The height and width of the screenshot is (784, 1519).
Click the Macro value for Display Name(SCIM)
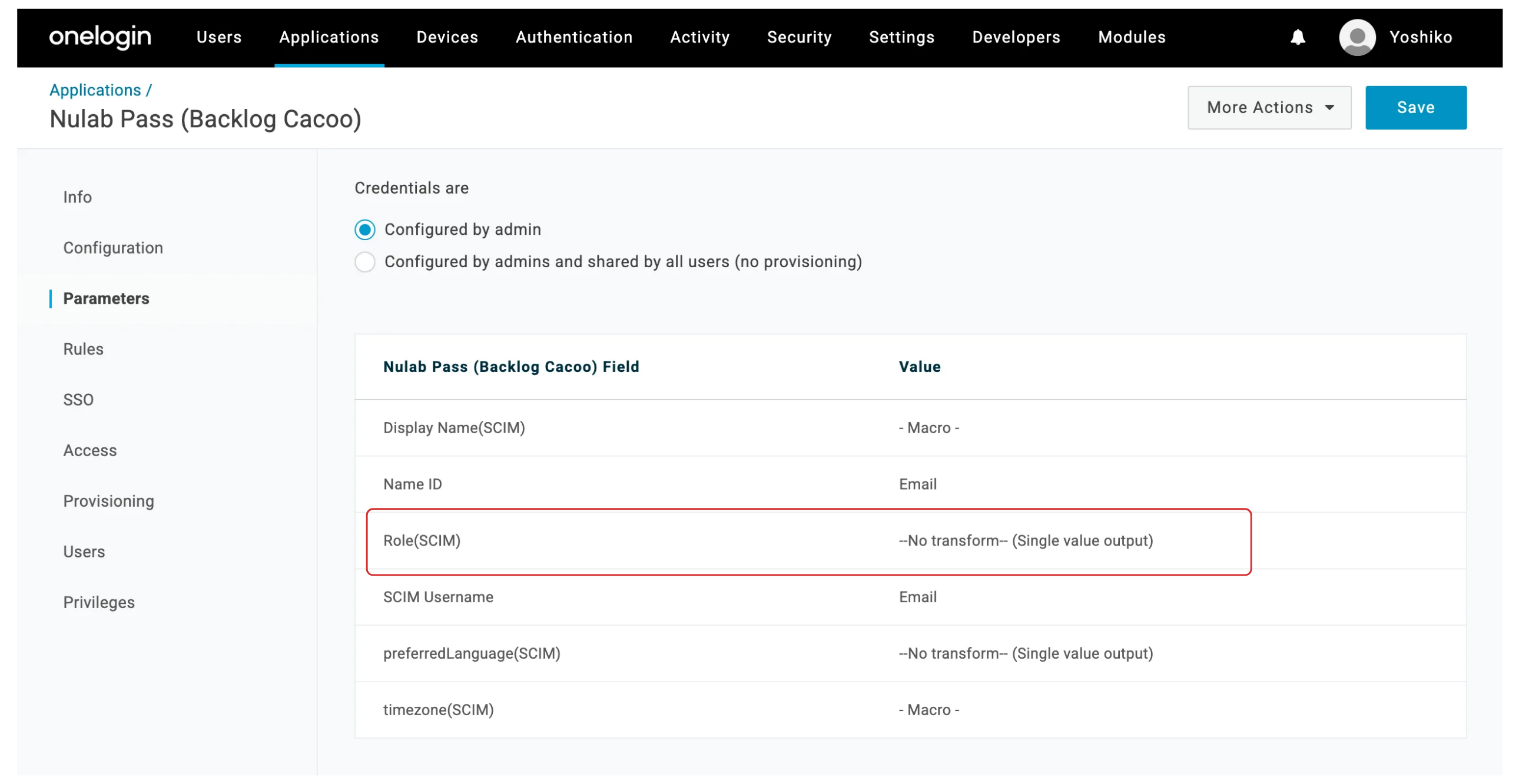pos(928,428)
